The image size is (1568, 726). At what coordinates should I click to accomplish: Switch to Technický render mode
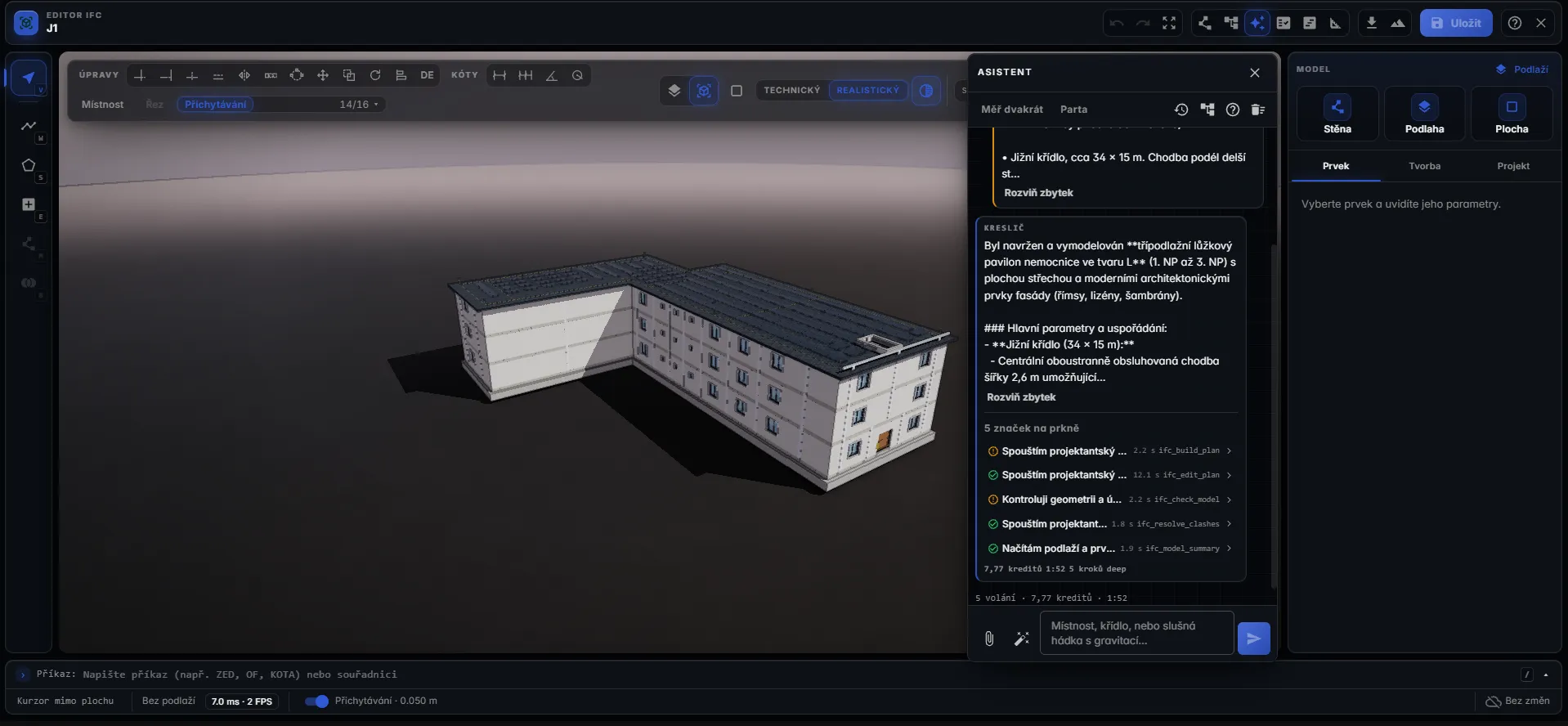[x=792, y=91]
